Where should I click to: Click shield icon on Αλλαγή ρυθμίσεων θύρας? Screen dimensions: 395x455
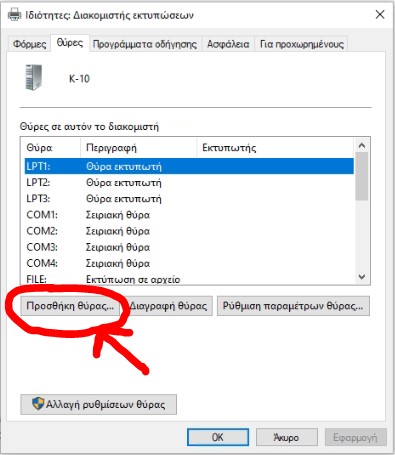(38, 404)
